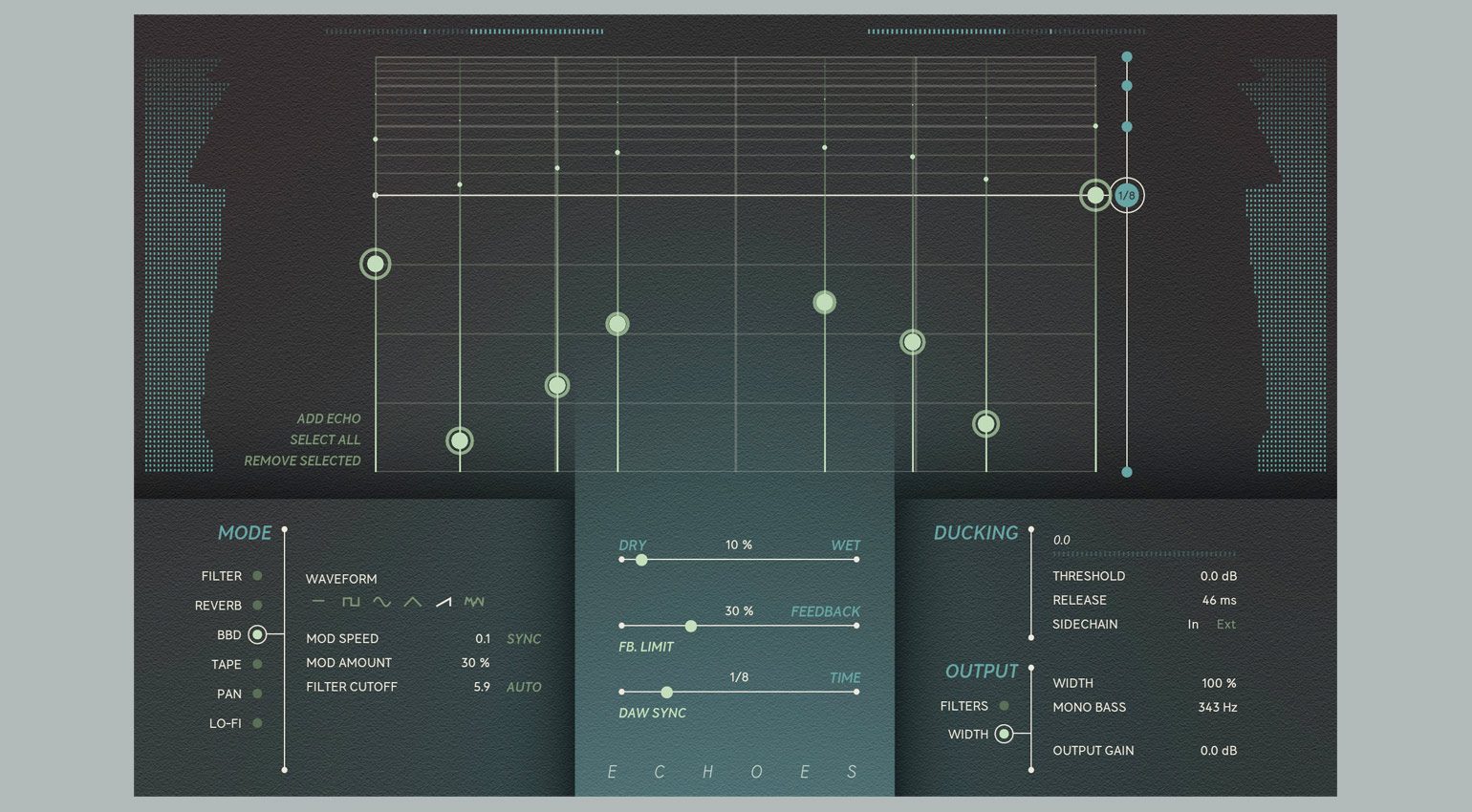Select Filter mode radio button
Screen dimensions: 1472x812
[x=257, y=576]
